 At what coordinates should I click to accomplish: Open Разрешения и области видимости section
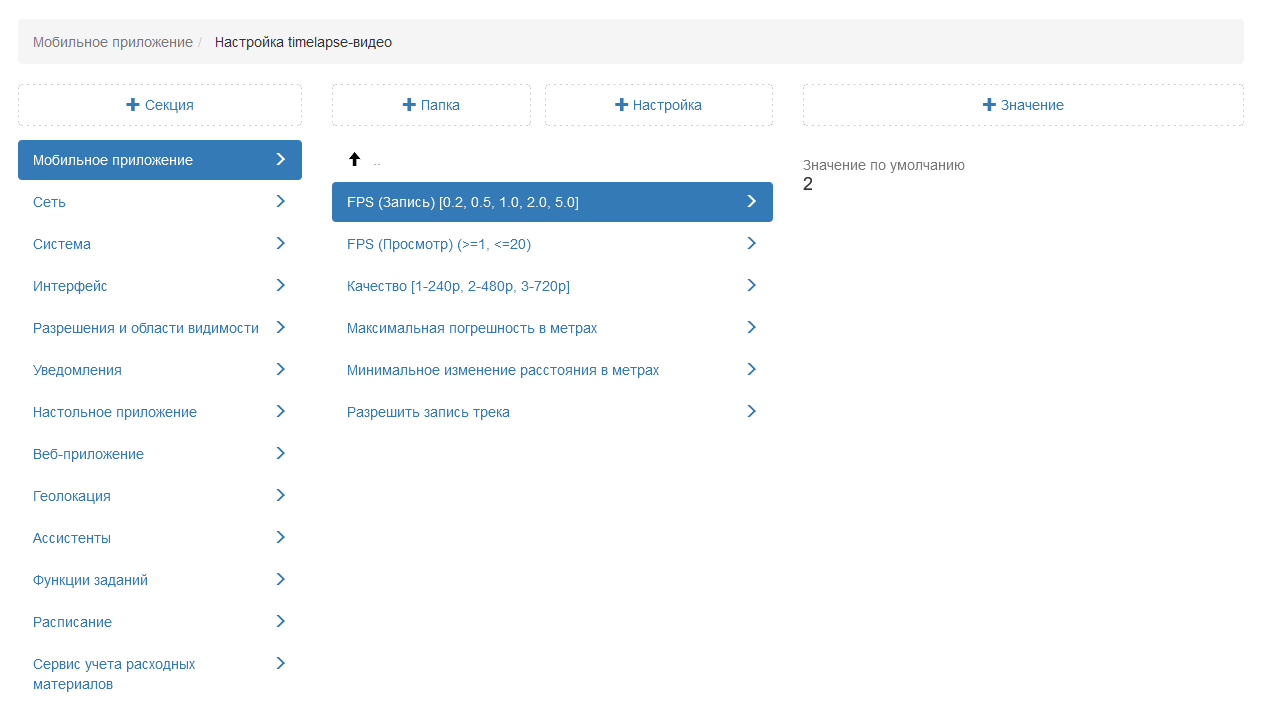[x=145, y=328]
